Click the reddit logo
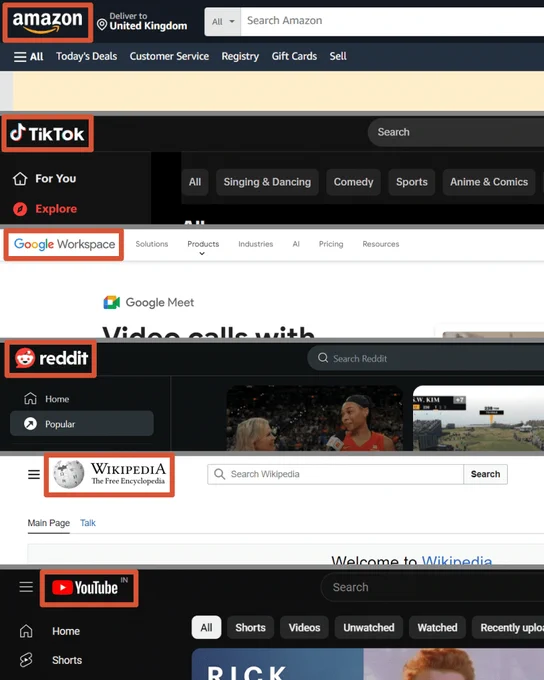The height and width of the screenshot is (680, 544). point(51,359)
